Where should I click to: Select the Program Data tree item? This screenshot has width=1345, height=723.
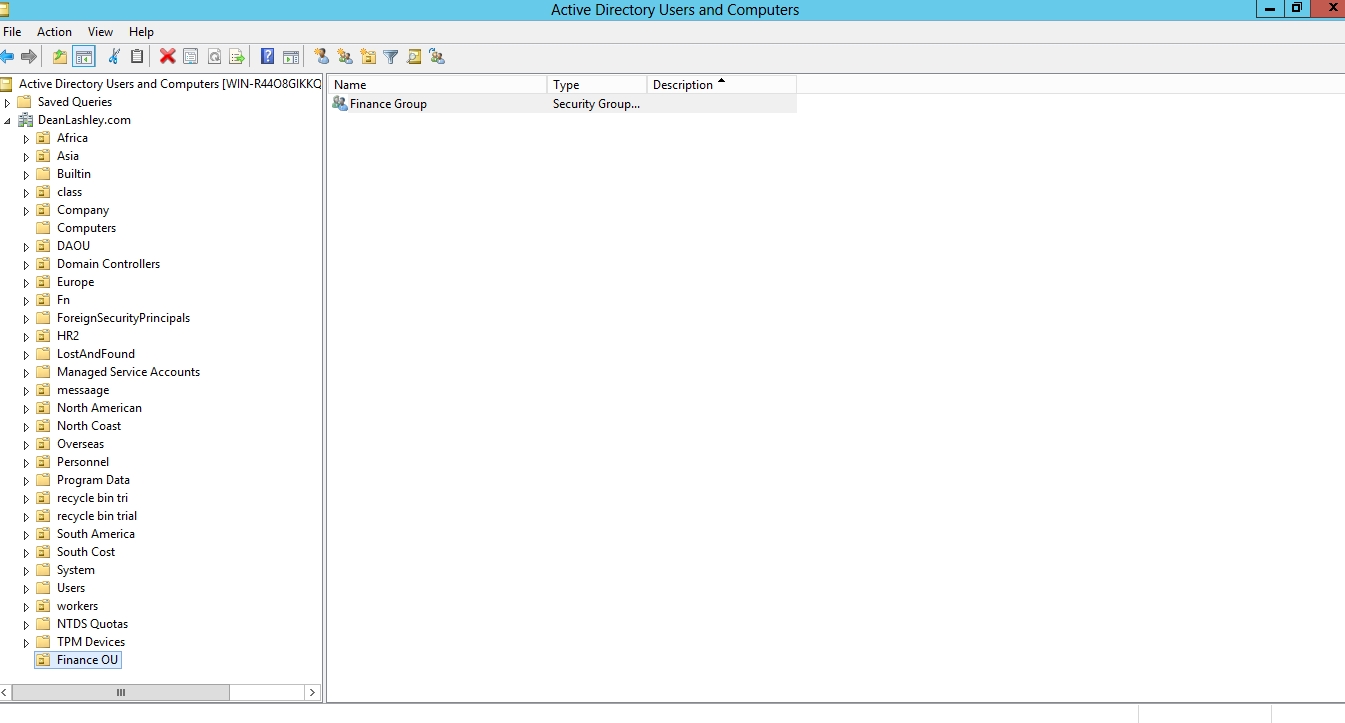coord(93,480)
